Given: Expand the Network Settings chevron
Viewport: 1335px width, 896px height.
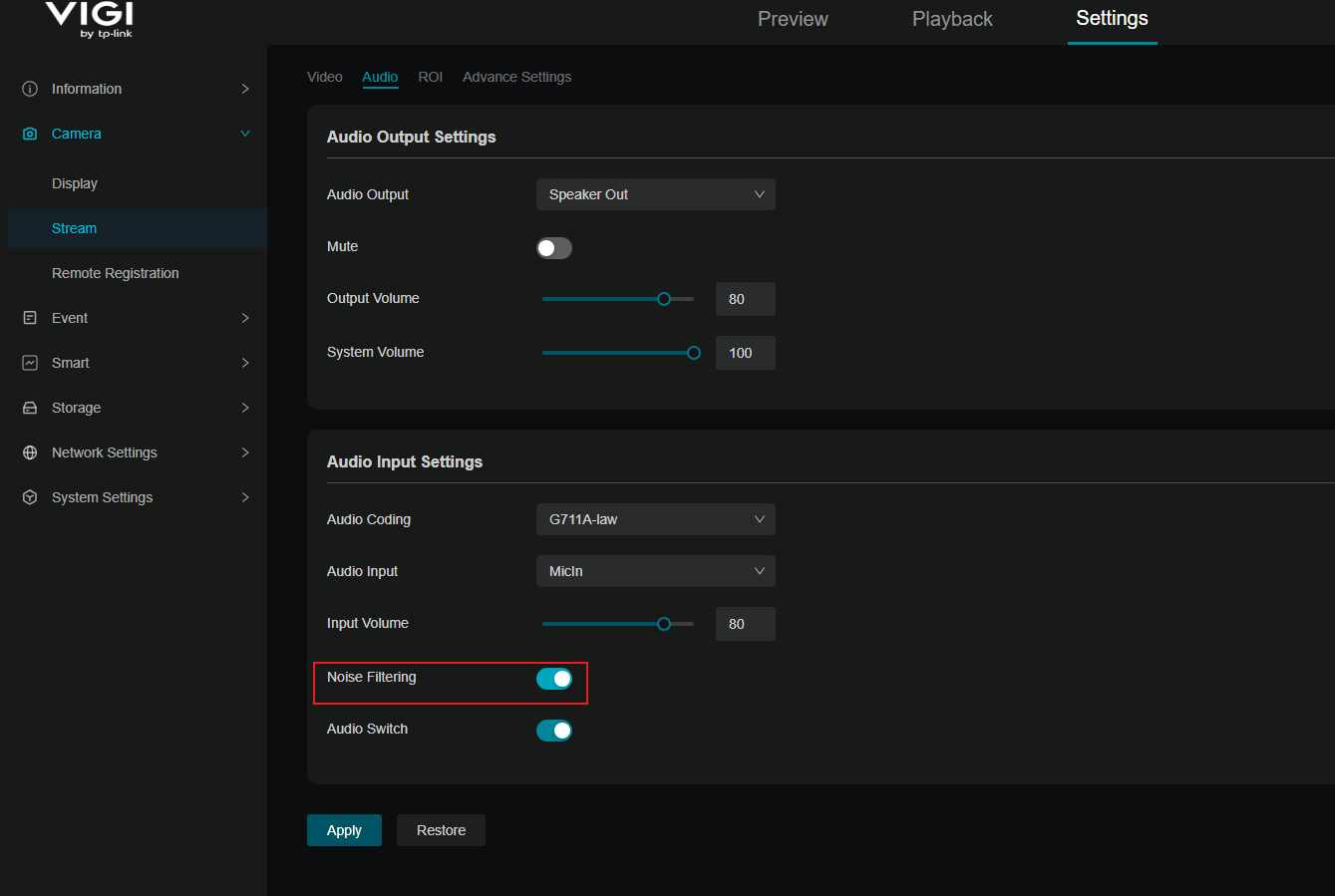Looking at the screenshot, I should pos(245,452).
